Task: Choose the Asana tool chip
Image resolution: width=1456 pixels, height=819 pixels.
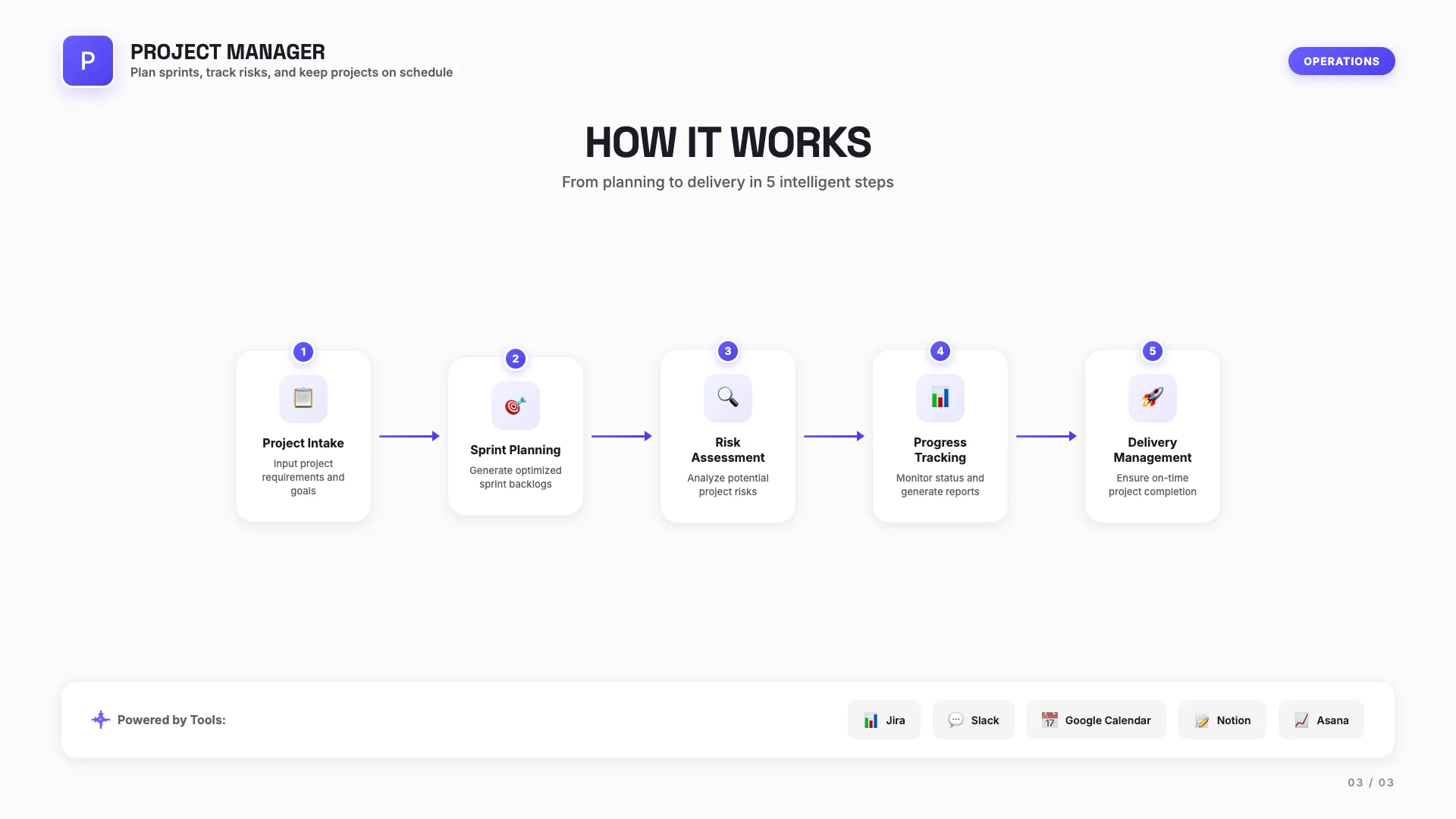Action: tap(1321, 720)
